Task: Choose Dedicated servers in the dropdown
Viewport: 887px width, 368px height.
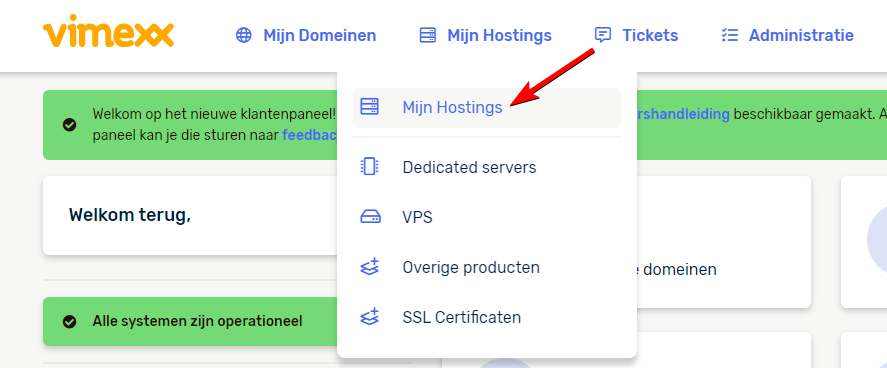Action: [486, 167]
